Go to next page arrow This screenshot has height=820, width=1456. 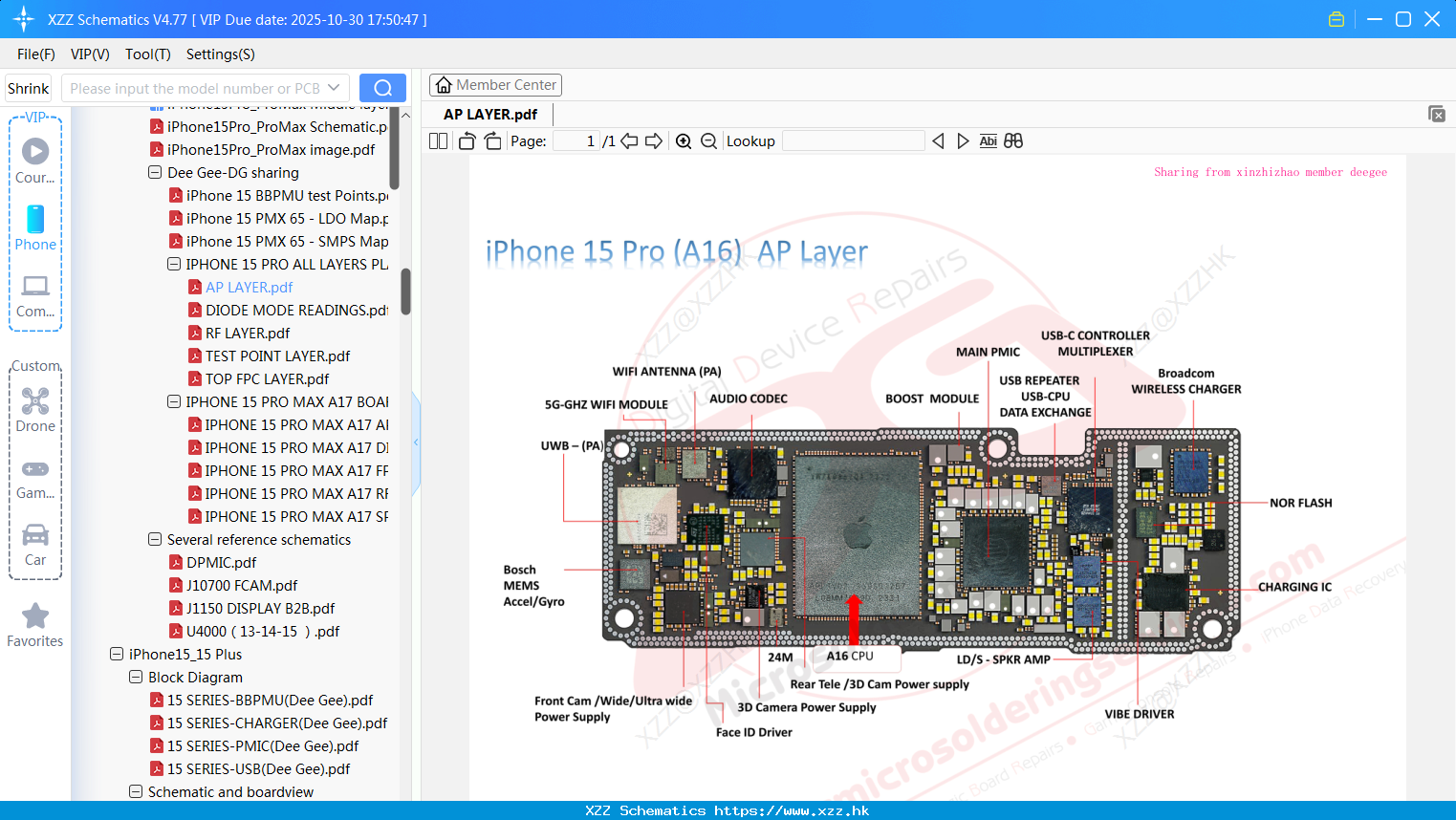click(x=654, y=141)
